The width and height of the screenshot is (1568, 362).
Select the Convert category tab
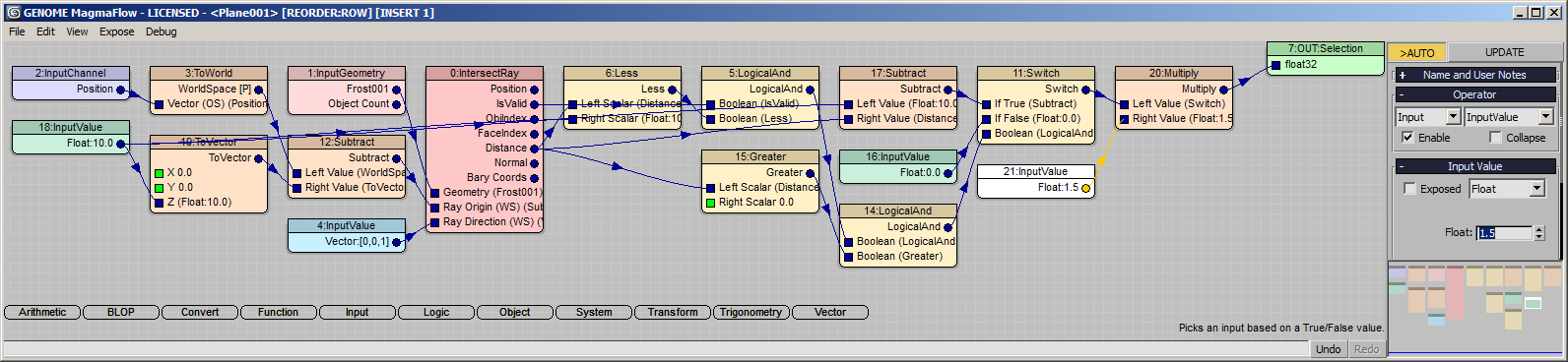(x=200, y=312)
